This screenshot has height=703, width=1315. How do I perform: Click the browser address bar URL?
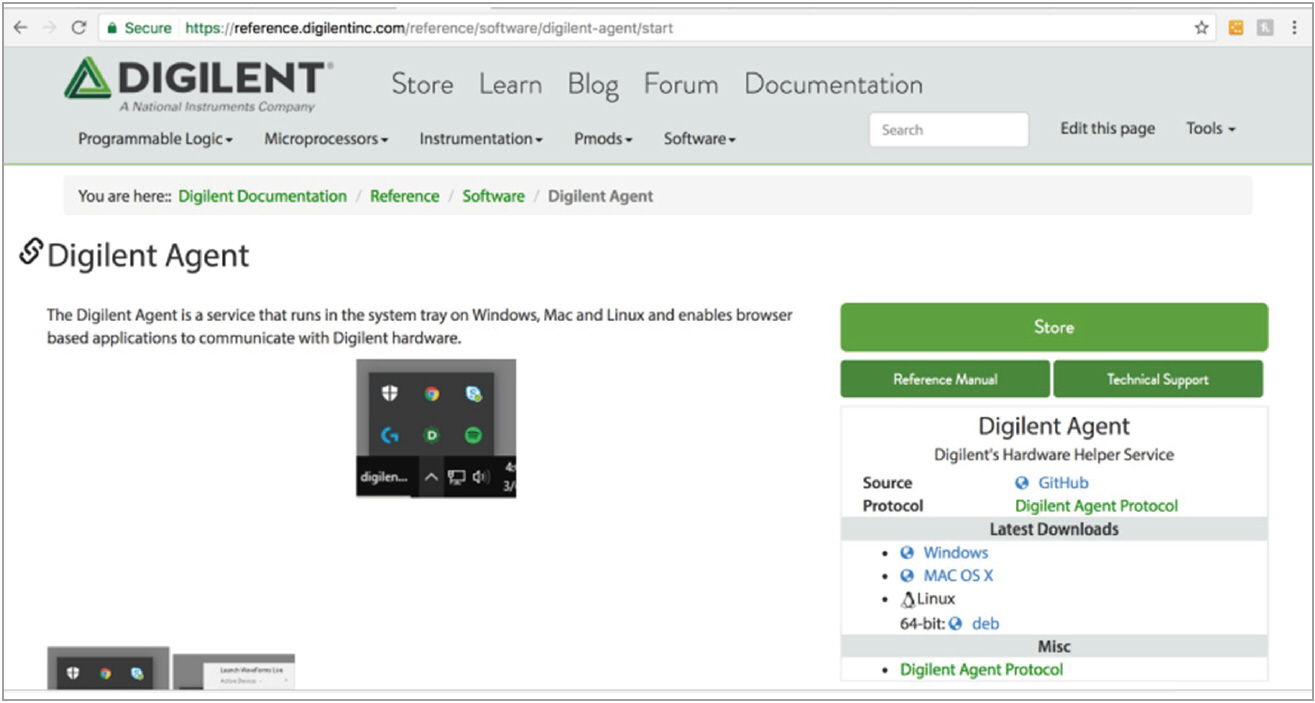[x=429, y=28]
